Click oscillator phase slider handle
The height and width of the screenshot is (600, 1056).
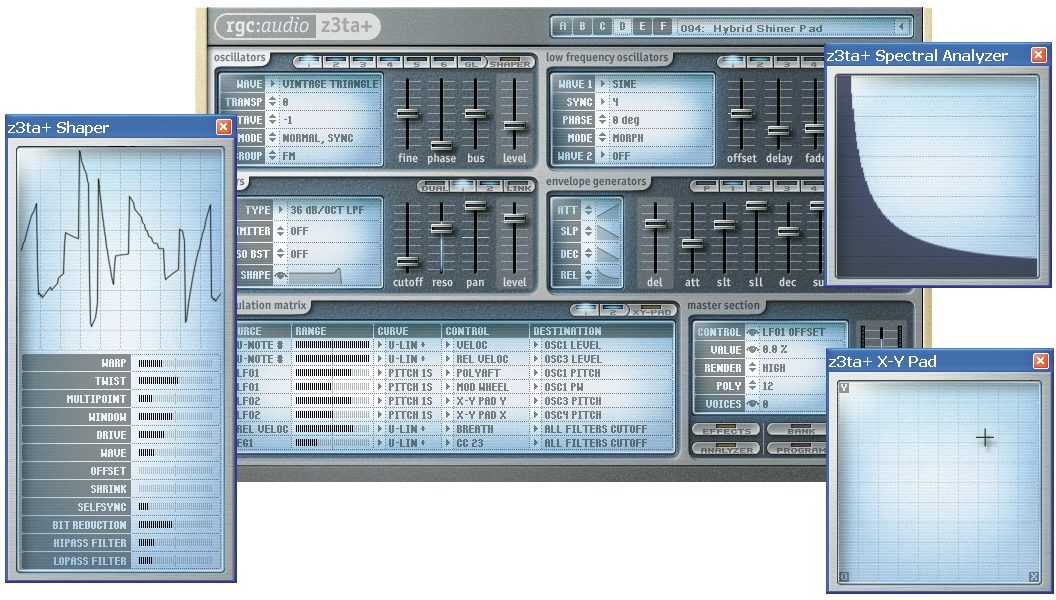442,145
